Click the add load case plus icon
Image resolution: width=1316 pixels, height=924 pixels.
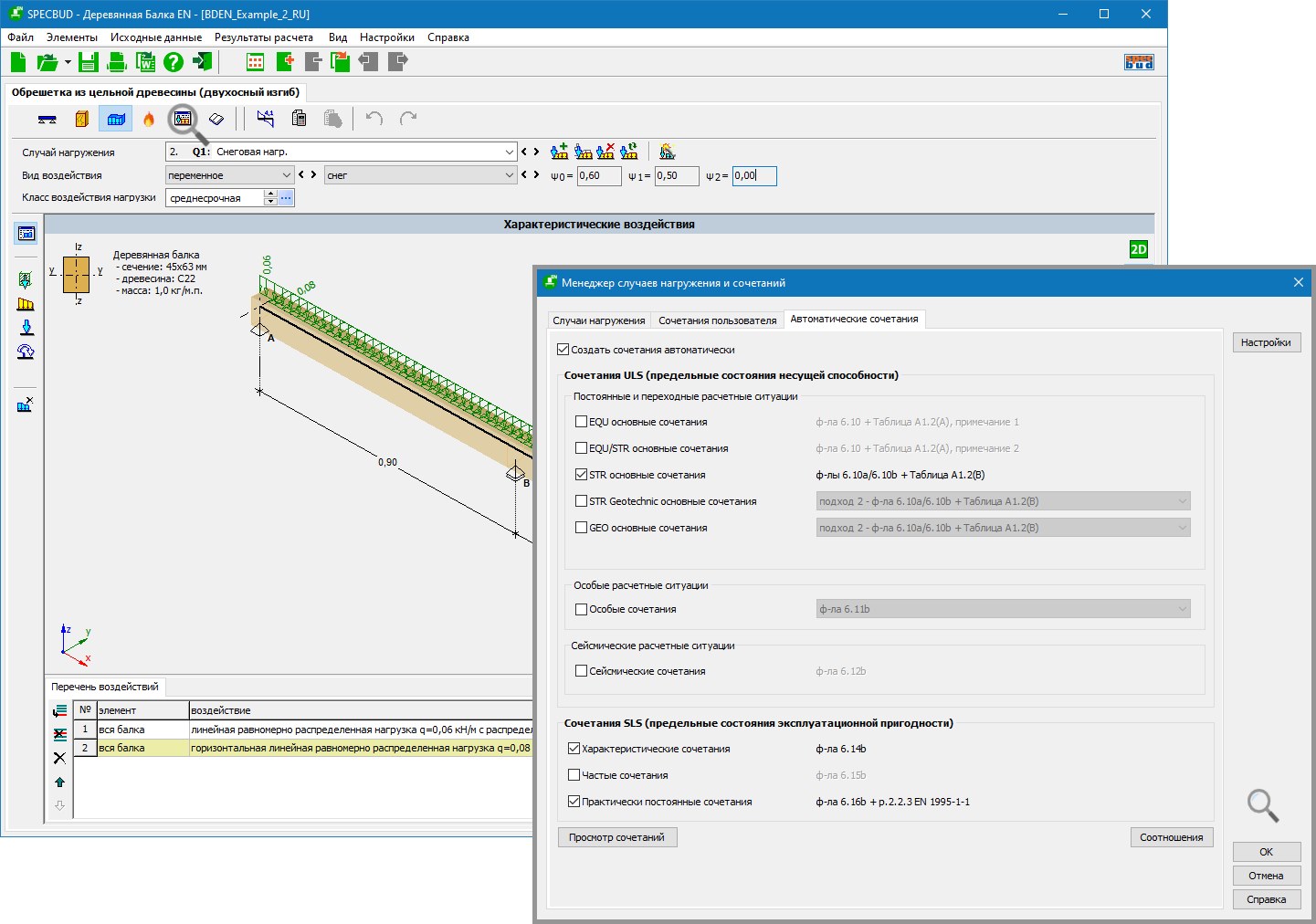coord(560,152)
